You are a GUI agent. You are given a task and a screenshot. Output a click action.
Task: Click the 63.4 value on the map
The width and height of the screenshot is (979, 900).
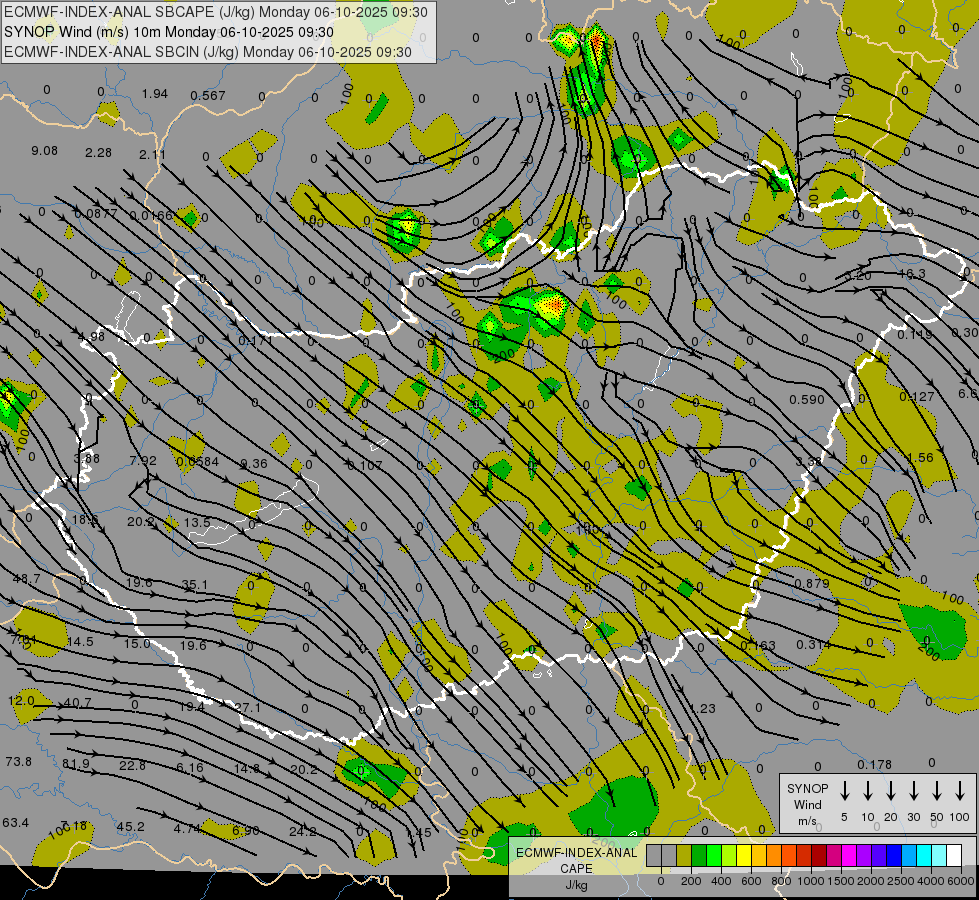pyautogui.click(x=16, y=822)
